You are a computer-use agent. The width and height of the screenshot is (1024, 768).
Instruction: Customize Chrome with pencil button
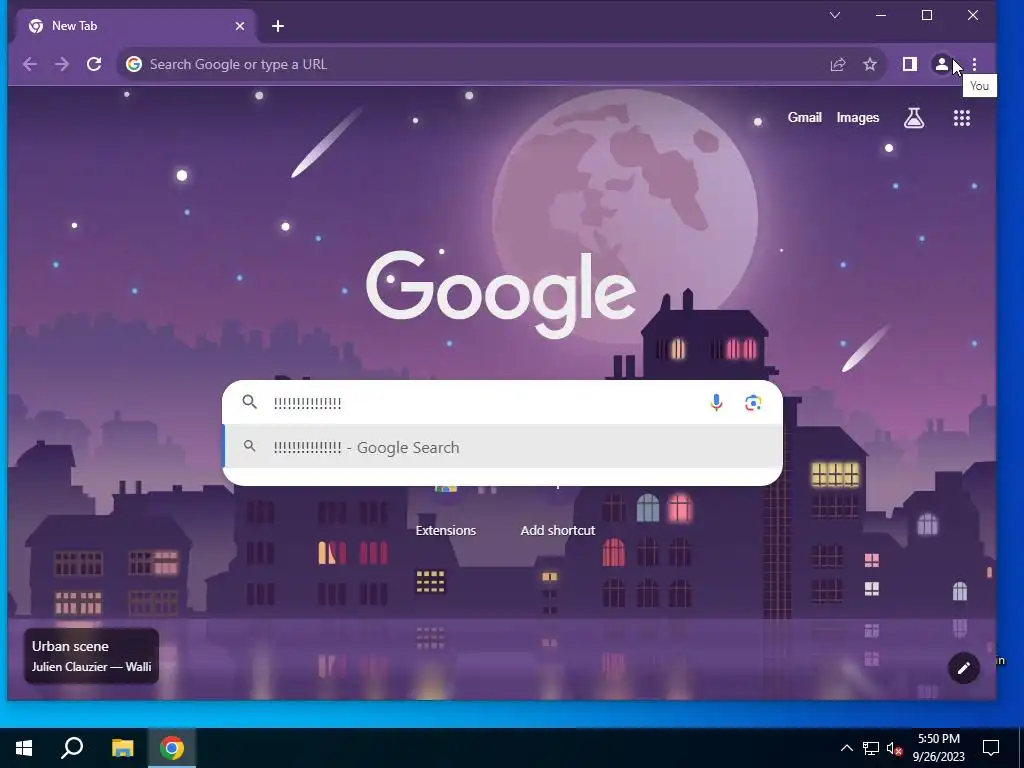point(964,668)
